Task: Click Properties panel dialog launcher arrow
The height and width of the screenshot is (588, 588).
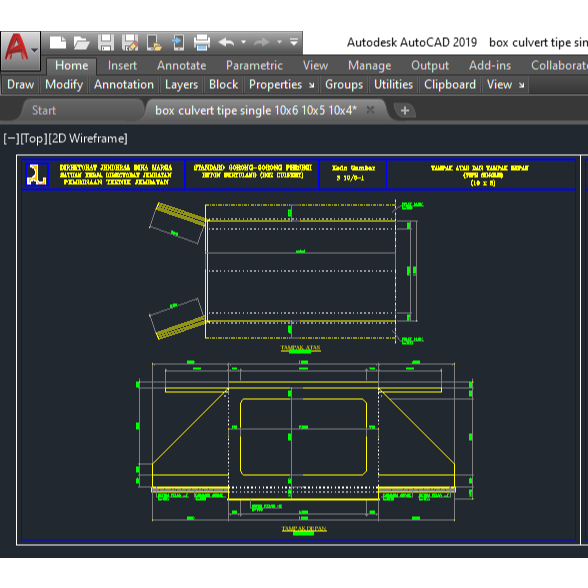Action: (312, 86)
